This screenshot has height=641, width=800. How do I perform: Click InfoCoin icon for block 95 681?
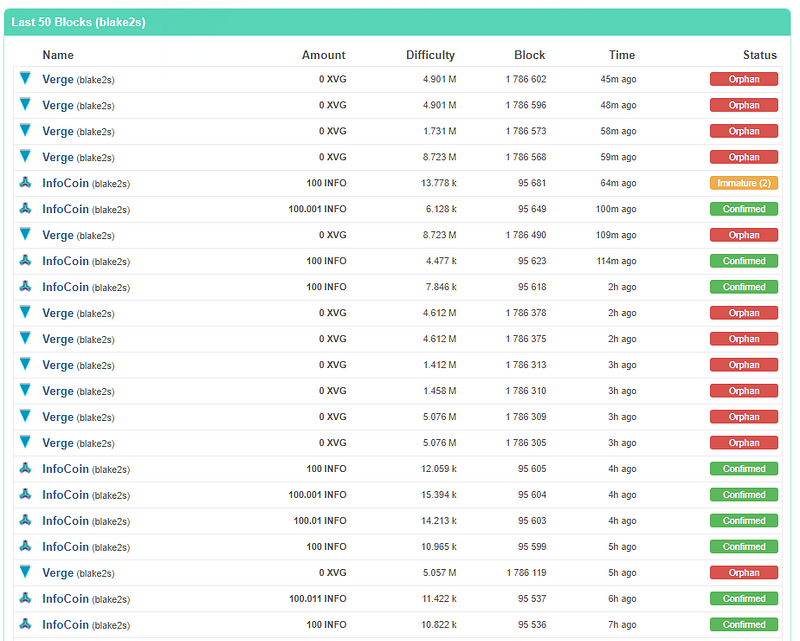tap(25, 182)
